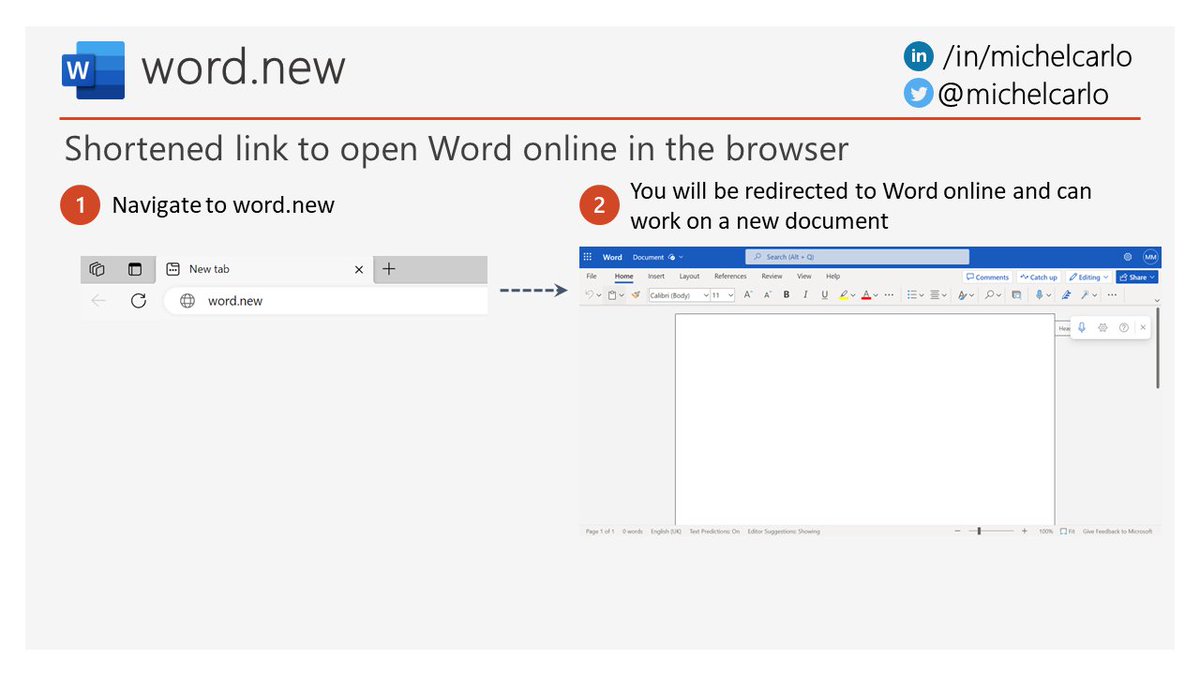Image resolution: width=1200 pixels, height=675 pixels.
Task: Toggle bold formatting
Action: [787, 294]
